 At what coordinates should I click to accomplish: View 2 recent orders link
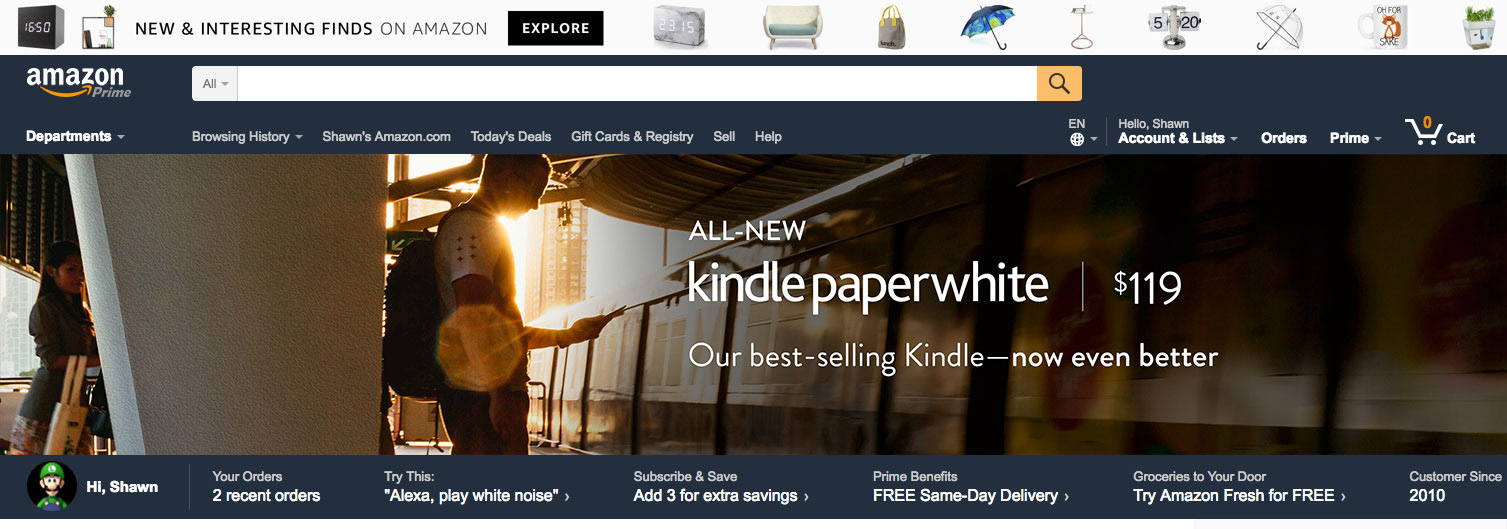[x=266, y=496]
